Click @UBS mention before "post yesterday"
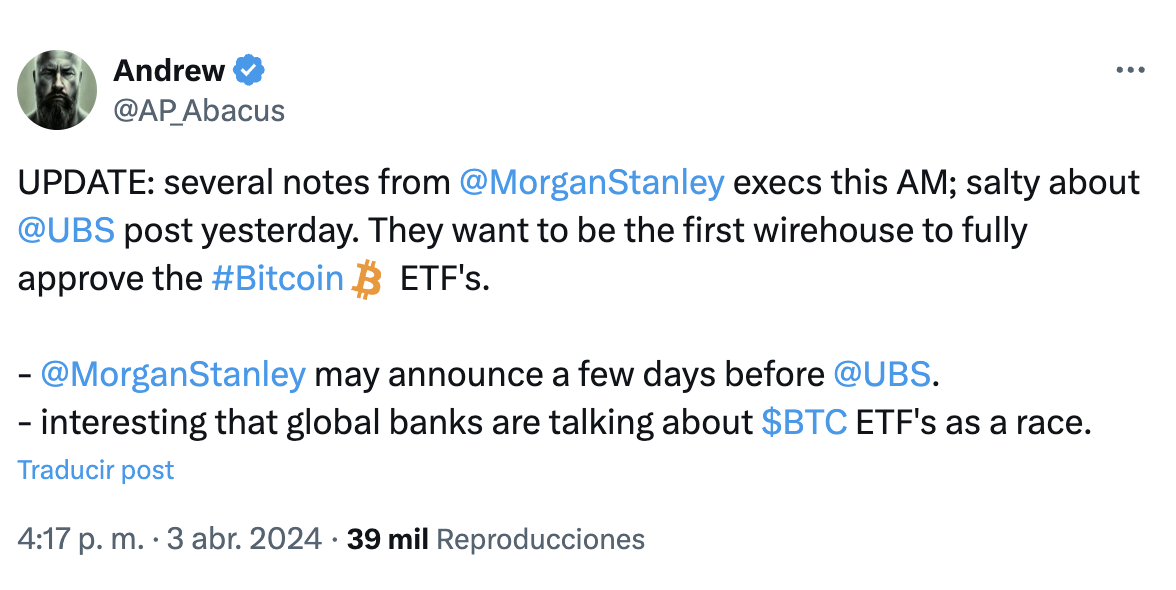Viewport: 1176px width, 590px height. pyautogui.click(x=66, y=231)
